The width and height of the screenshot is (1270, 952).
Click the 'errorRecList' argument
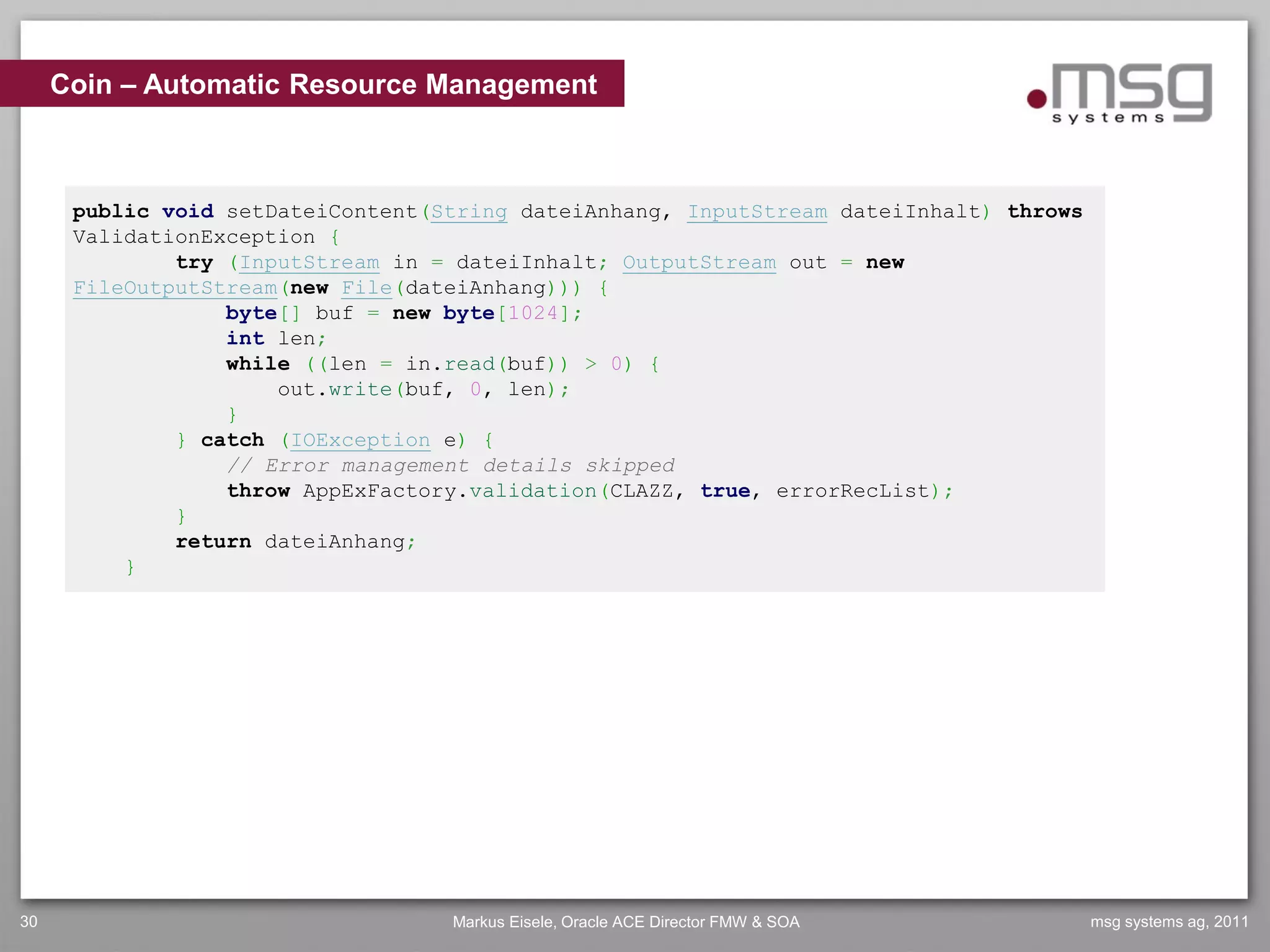[x=853, y=491]
